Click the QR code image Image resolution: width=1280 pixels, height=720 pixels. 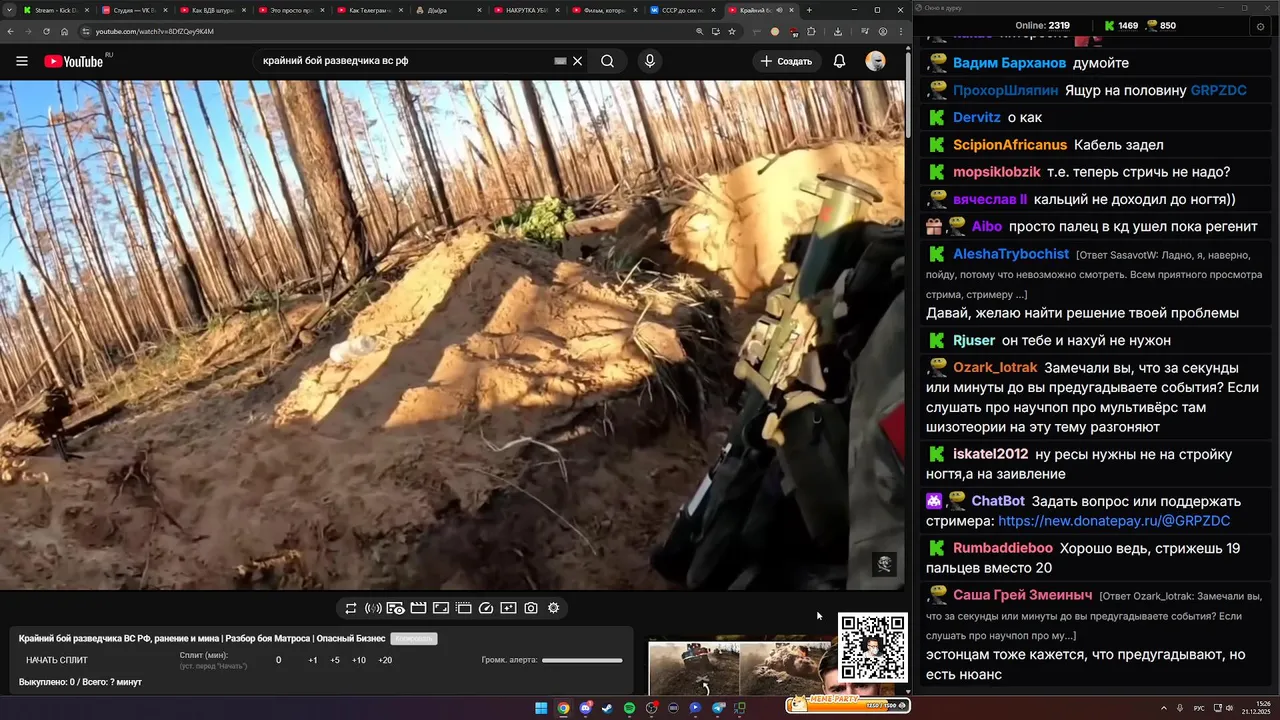tap(873, 648)
